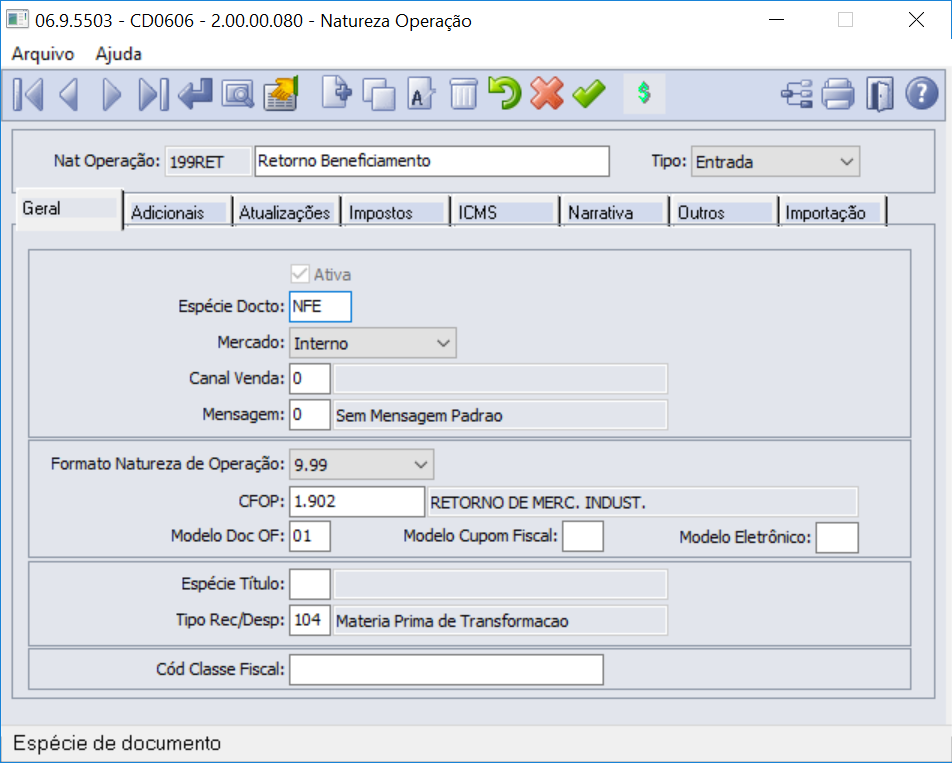
Task: Click the CFOP field showing 1.902
Action: [357, 501]
